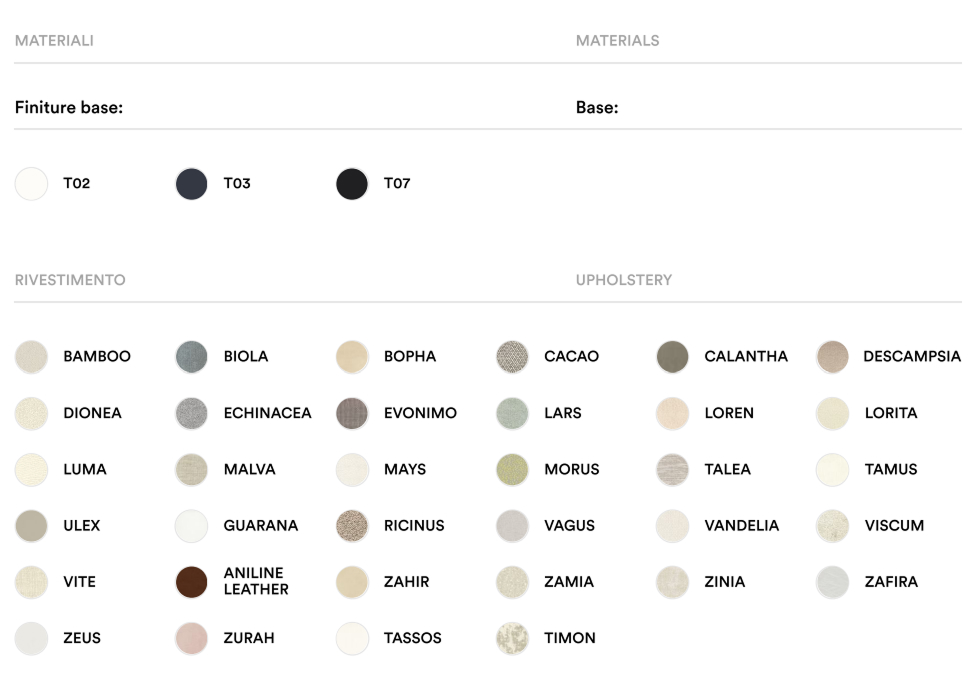This screenshot has width=972, height=680.
Task: Click the Bamboo upholstery name
Action: coord(97,357)
